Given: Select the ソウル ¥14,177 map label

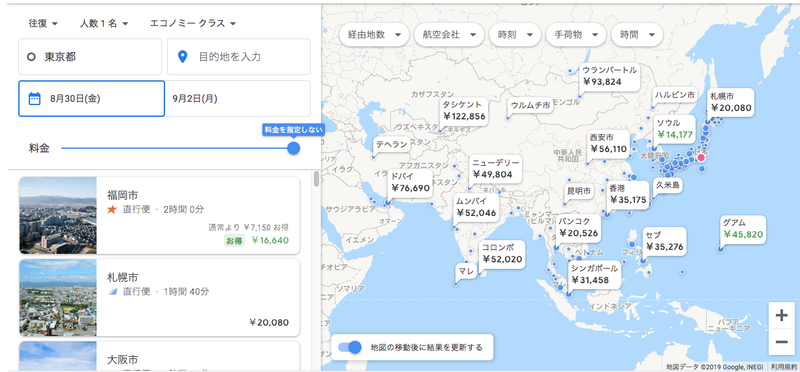Looking at the screenshot, I should (x=674, y=129).
